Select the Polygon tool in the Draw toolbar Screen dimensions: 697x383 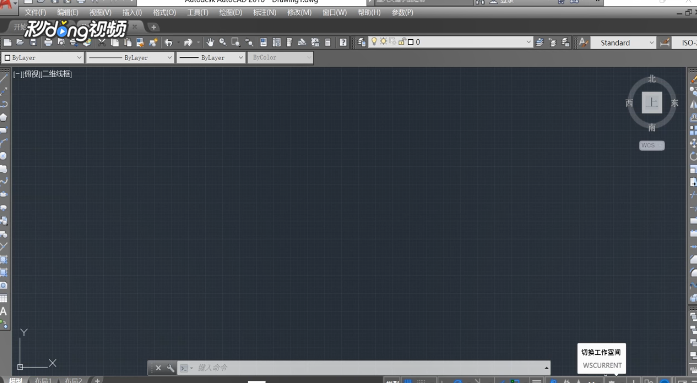(x=4, y=117)
